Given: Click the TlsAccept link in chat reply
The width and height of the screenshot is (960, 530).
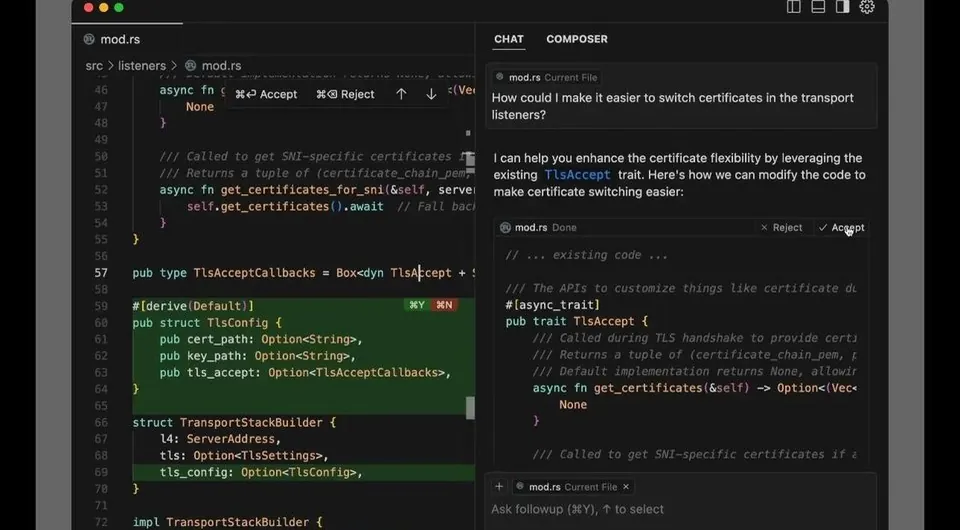Looking at the screenshot, I should point(577,175).
